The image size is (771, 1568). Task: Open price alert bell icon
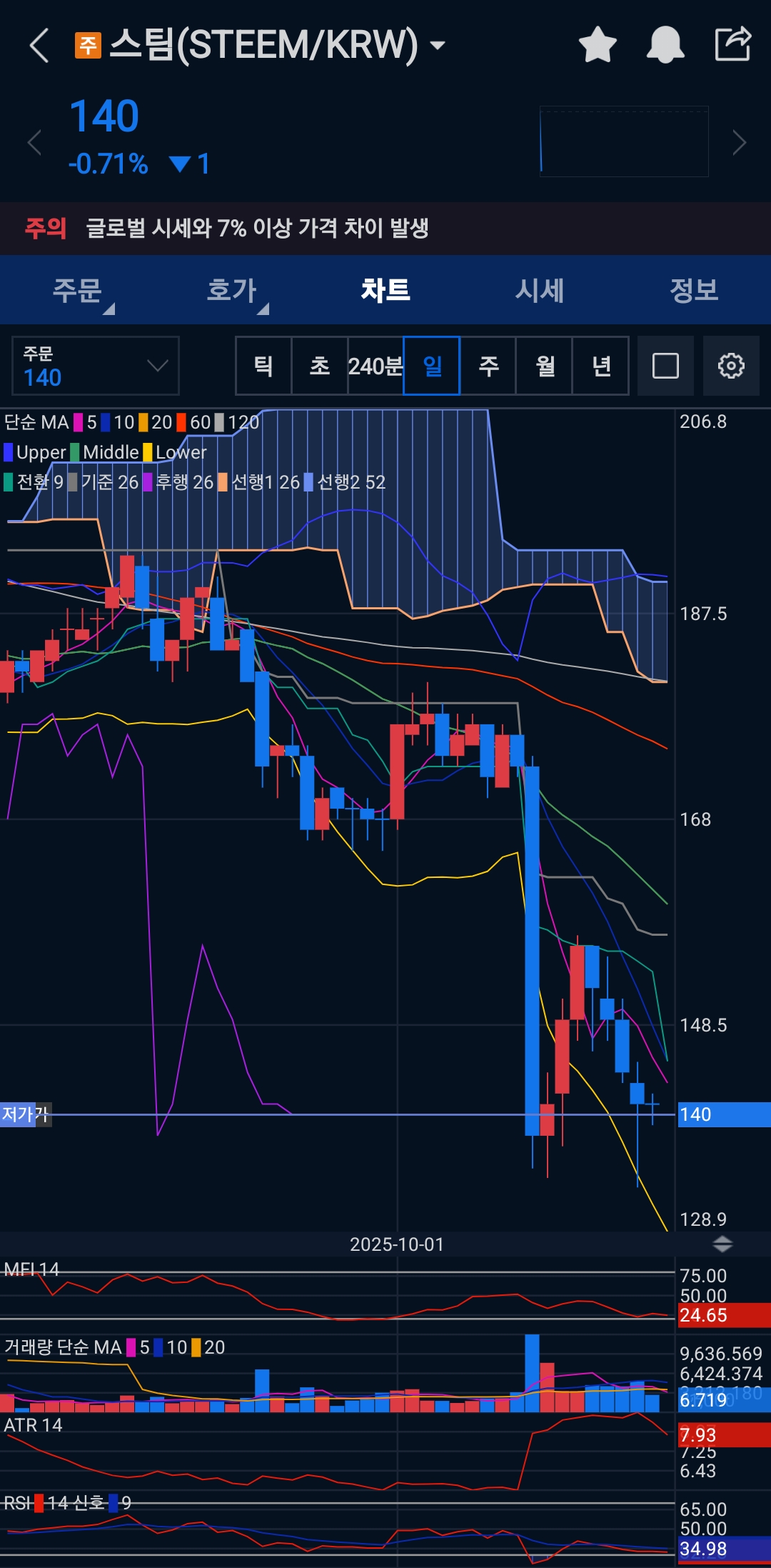point(665,45)
